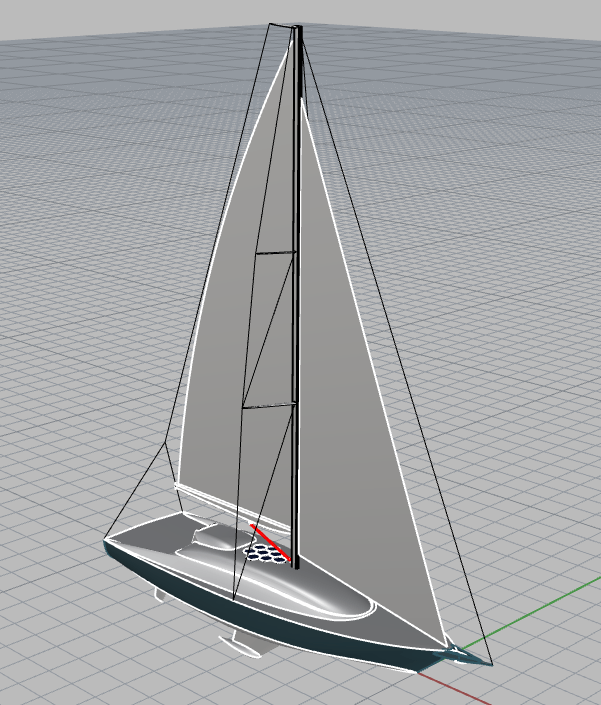Click the pointed bow tip of the boat
Screen dimensions: 601x705
pos(487,661)
